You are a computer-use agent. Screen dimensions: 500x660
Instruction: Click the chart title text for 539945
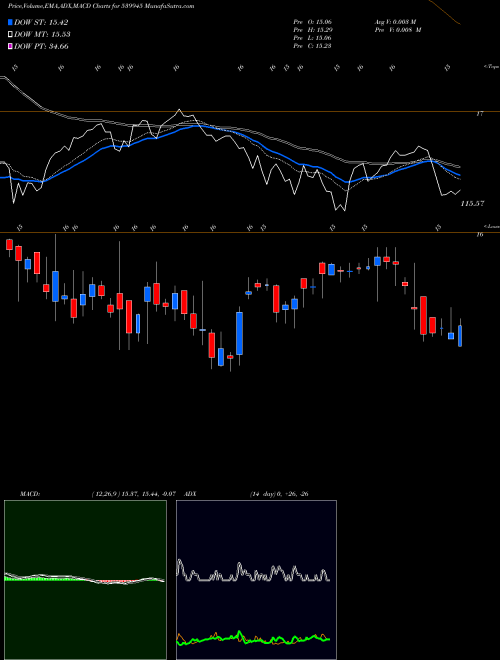(x=101, y=7)
